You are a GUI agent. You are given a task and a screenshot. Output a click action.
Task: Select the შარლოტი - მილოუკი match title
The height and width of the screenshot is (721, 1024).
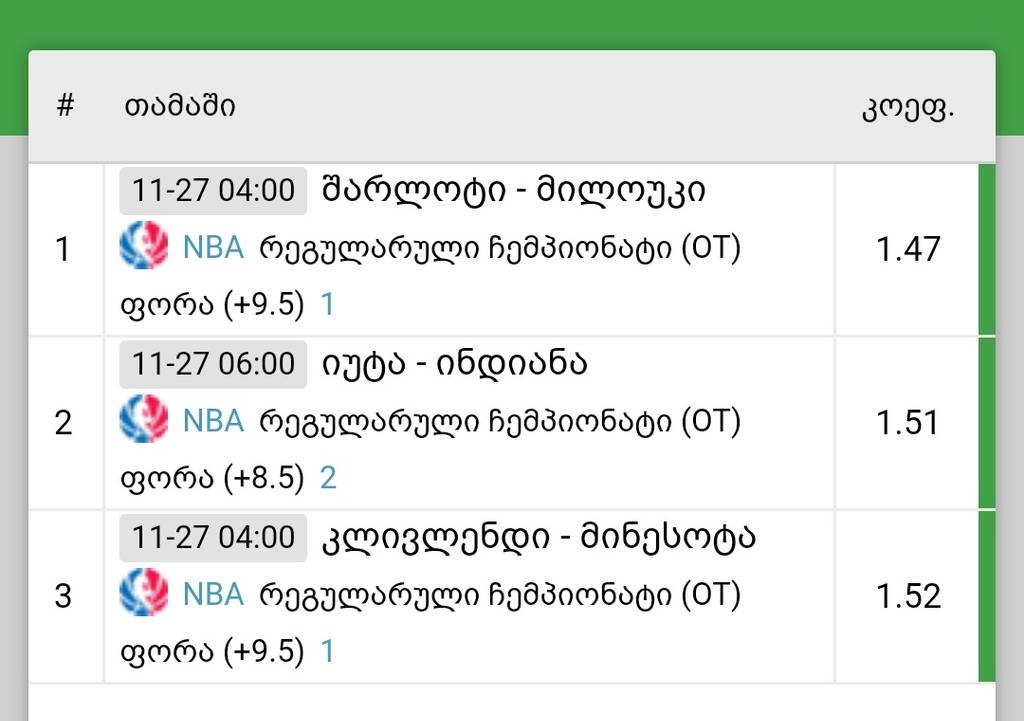(x=514, y=190)
